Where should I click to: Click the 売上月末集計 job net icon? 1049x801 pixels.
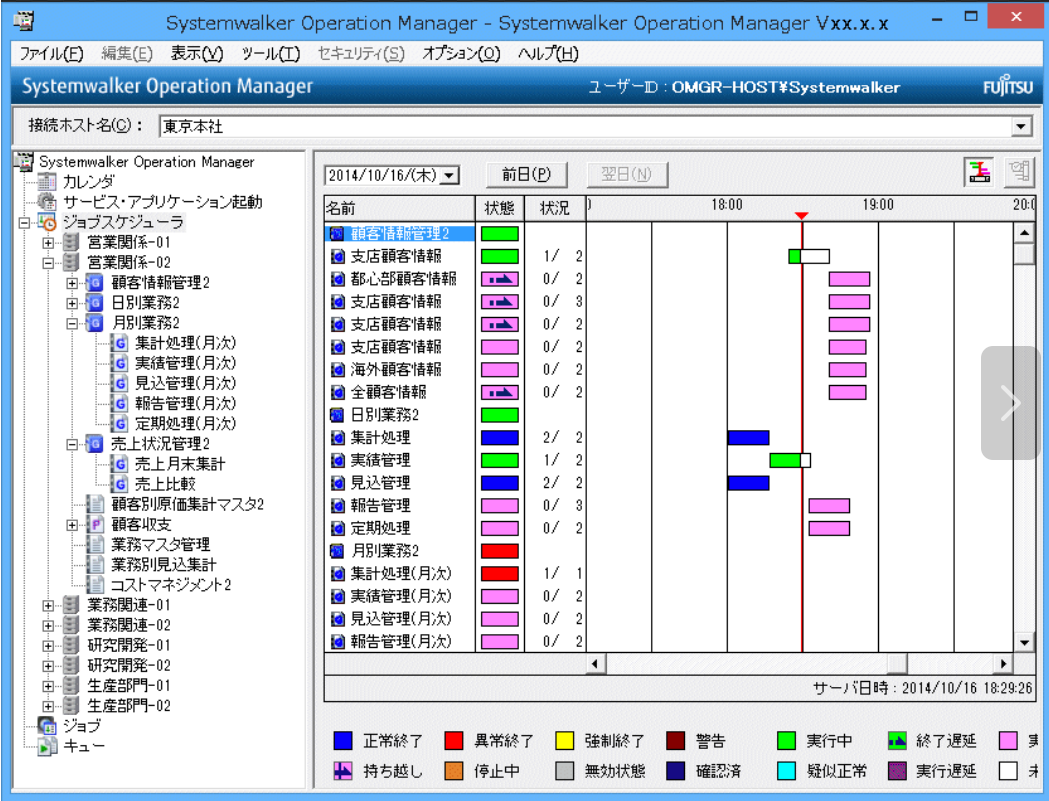point(119,464)
